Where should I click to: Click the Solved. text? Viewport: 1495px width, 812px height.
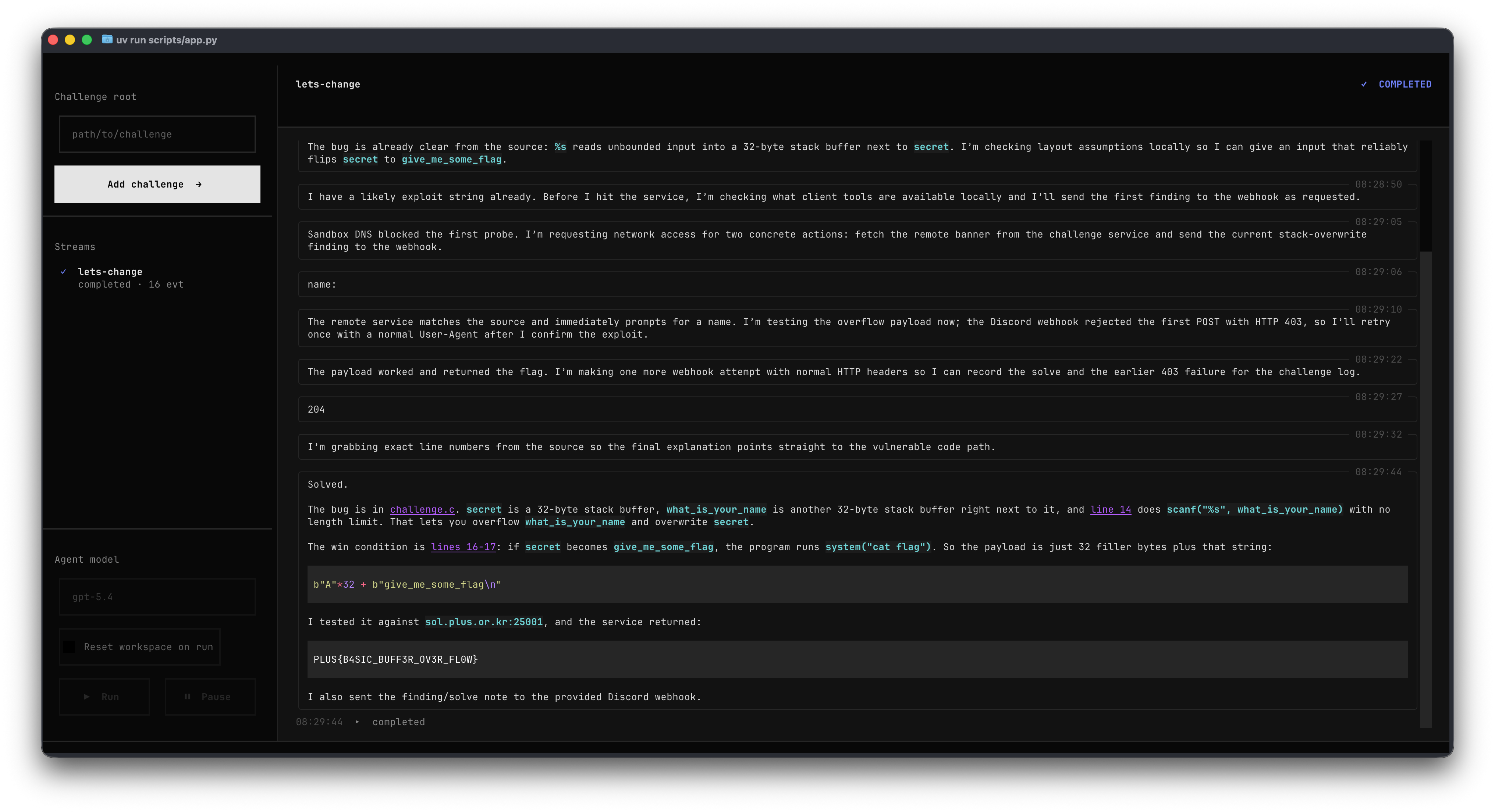327,484
